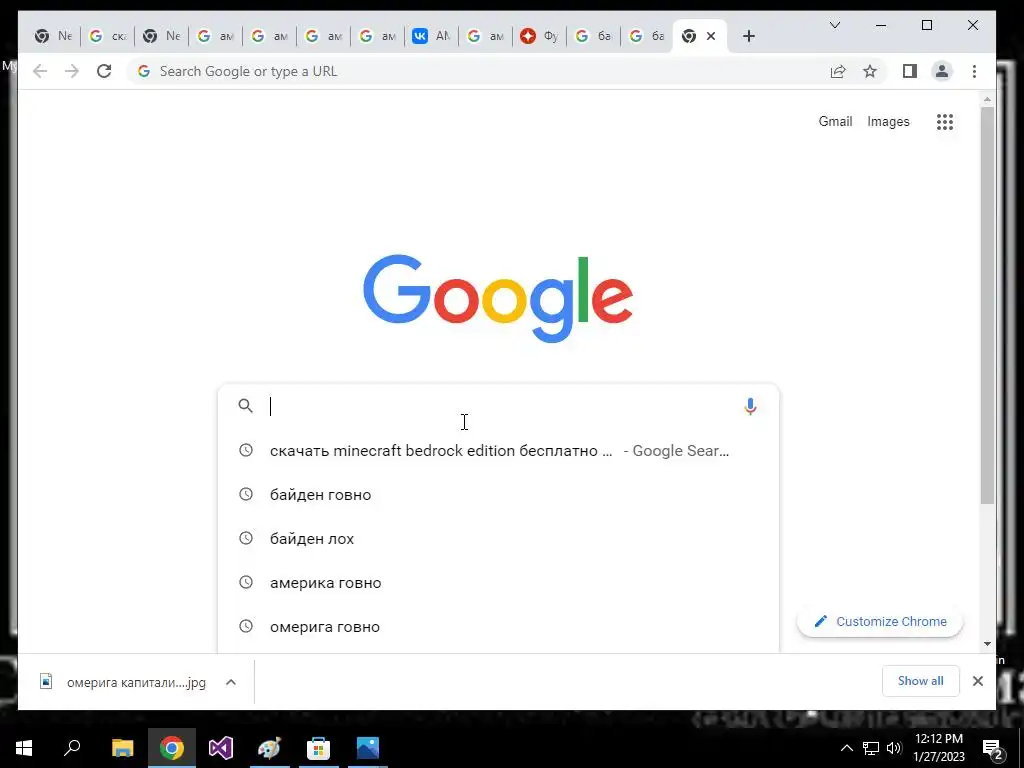Click the magnifier icon in the search box

246,406
